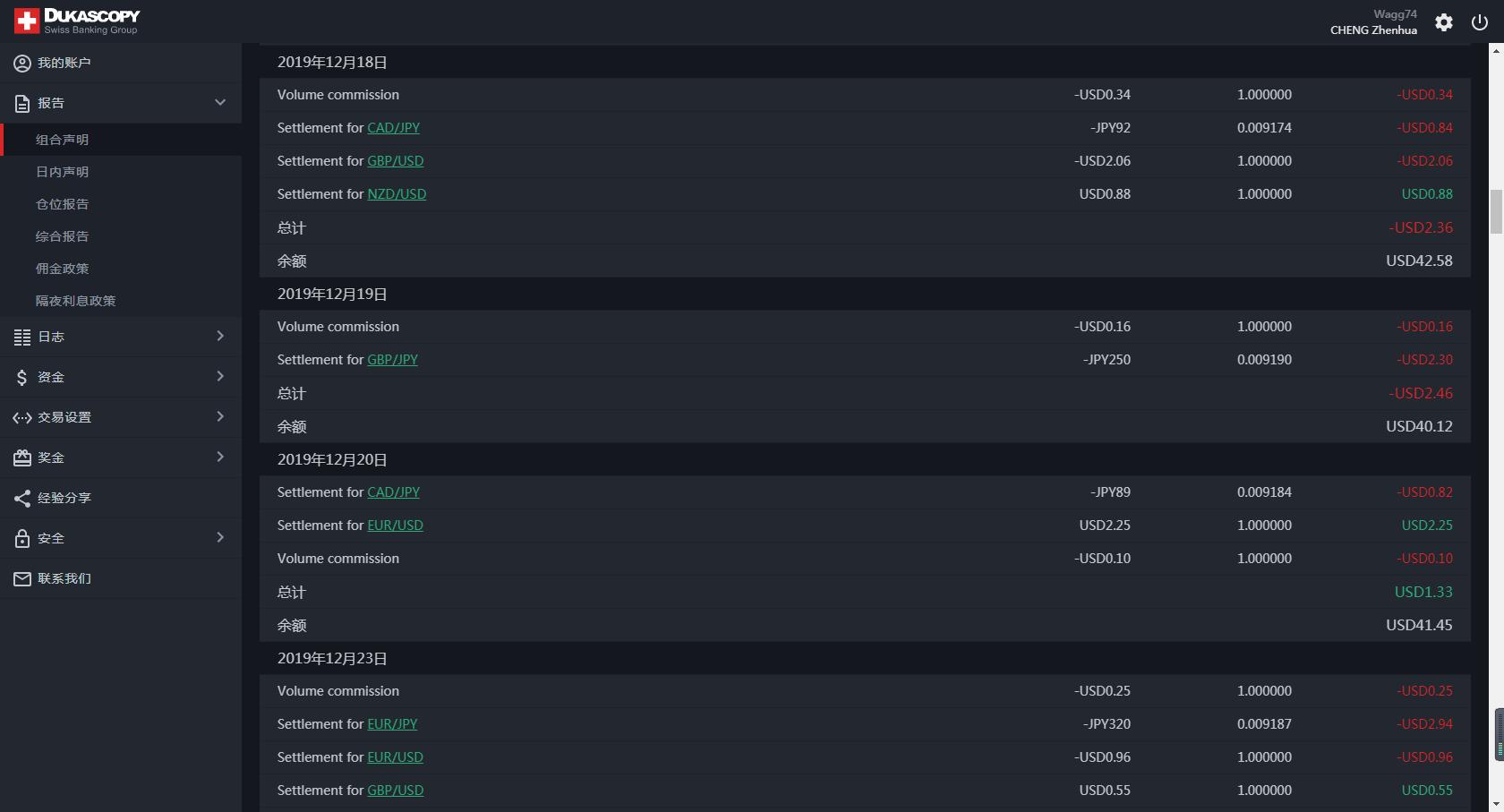
Task: Click the GBP/JPY link under December 19
Action: click(x=392, y=360)
